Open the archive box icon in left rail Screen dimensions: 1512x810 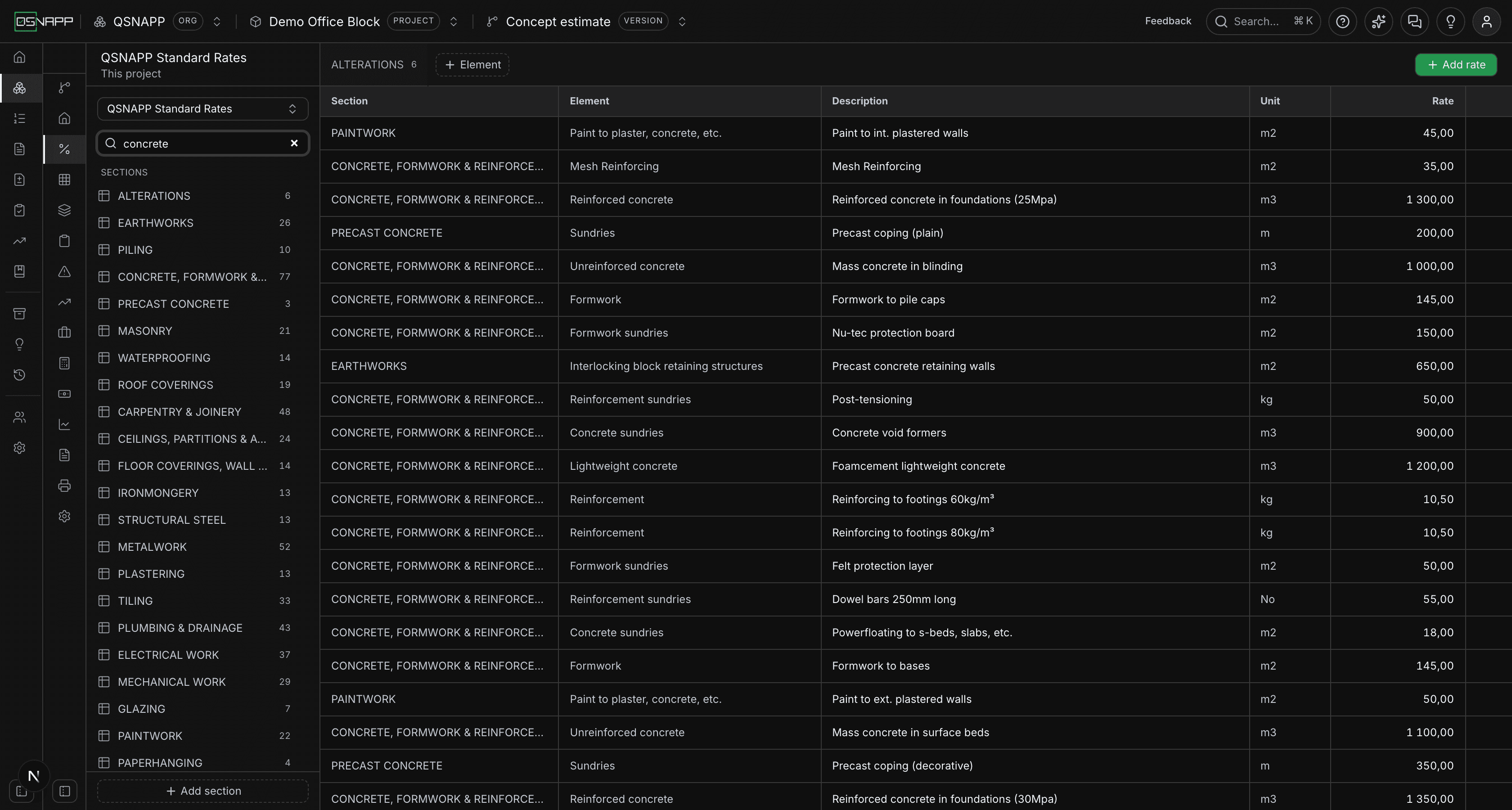[x=20, y=314]
